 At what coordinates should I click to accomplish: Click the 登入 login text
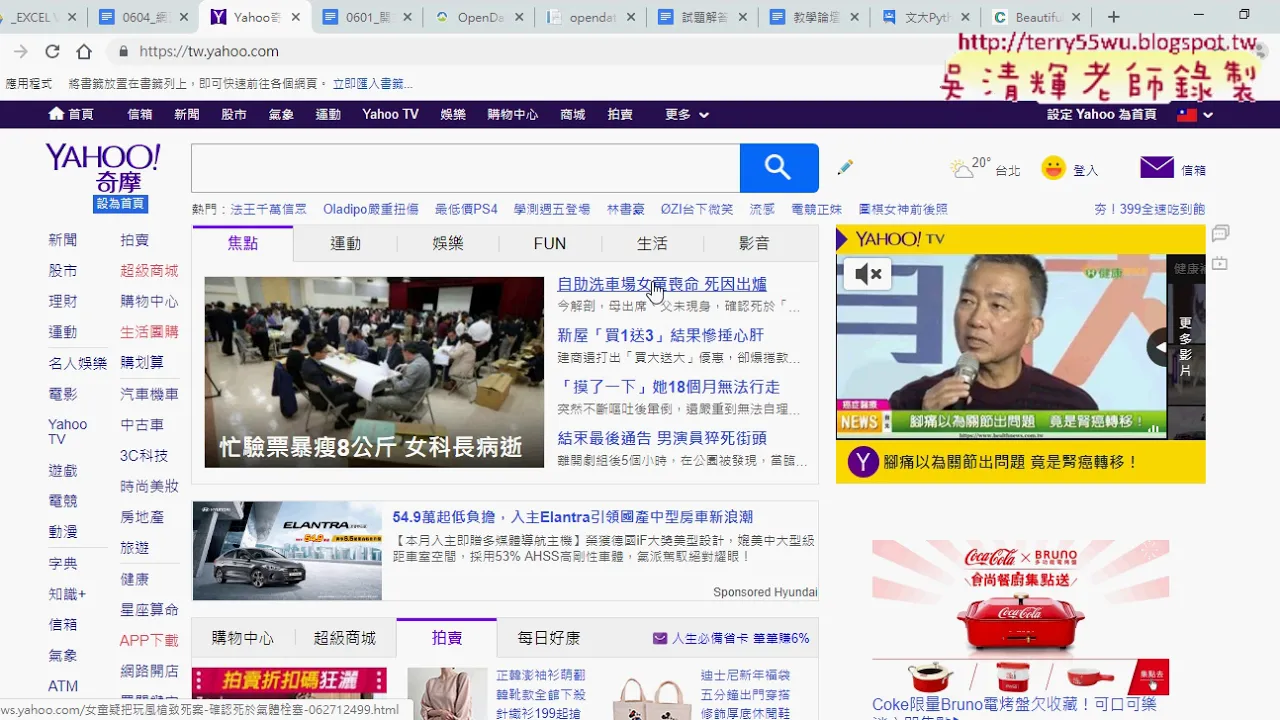click(x=1085, y=170)
